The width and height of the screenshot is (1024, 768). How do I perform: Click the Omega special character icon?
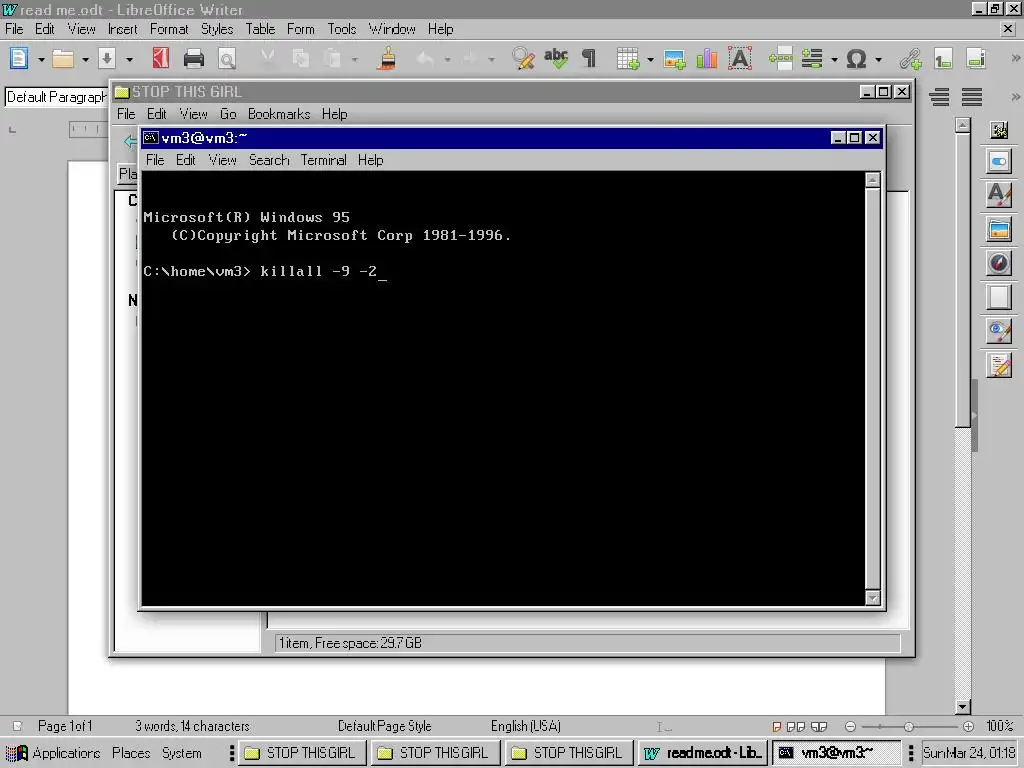click(x=856, y=59)
